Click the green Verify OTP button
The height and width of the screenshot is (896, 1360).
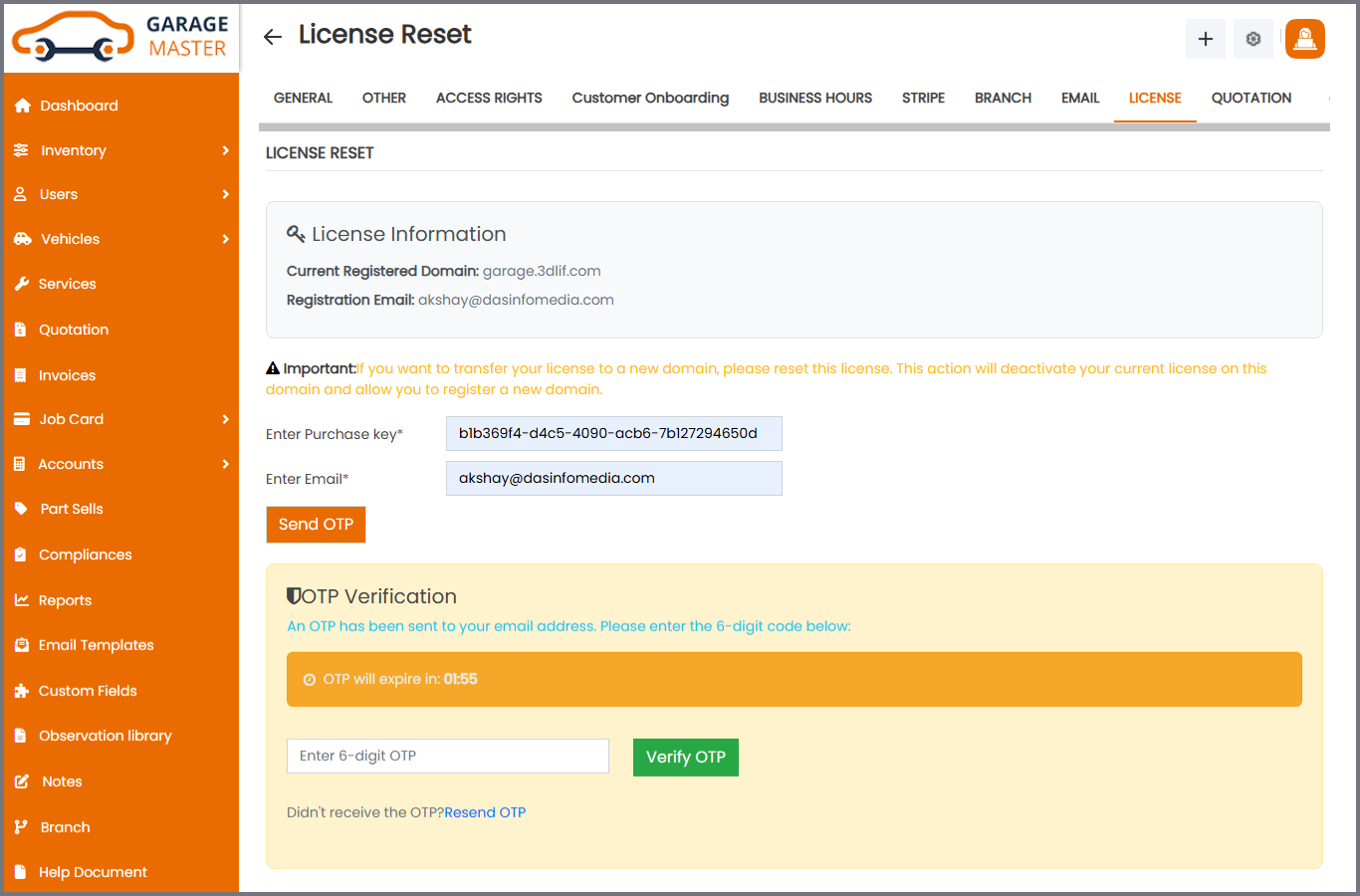point(685,757)
